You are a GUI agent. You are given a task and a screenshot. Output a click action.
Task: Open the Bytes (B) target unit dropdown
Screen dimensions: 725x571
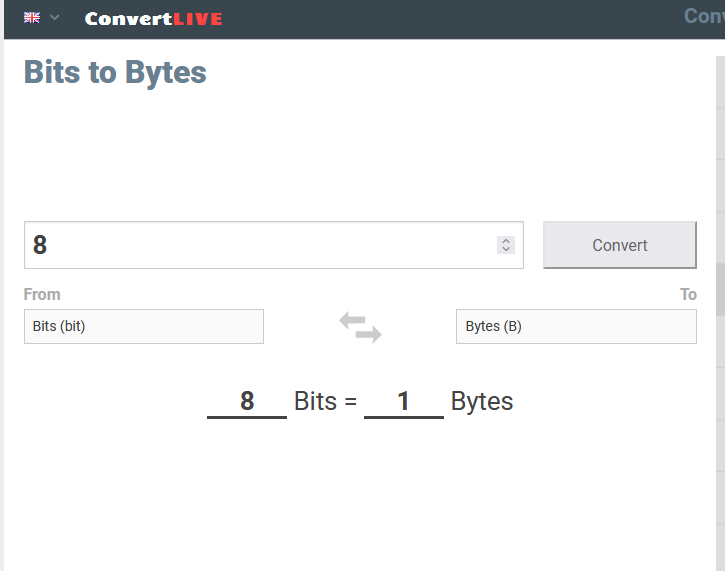[x=576, y=326]
